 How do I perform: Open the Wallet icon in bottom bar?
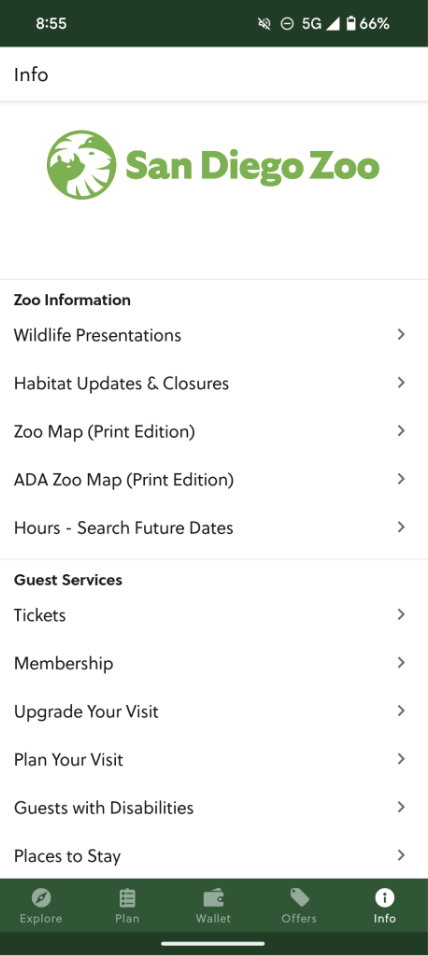click(x=213, y=897)
